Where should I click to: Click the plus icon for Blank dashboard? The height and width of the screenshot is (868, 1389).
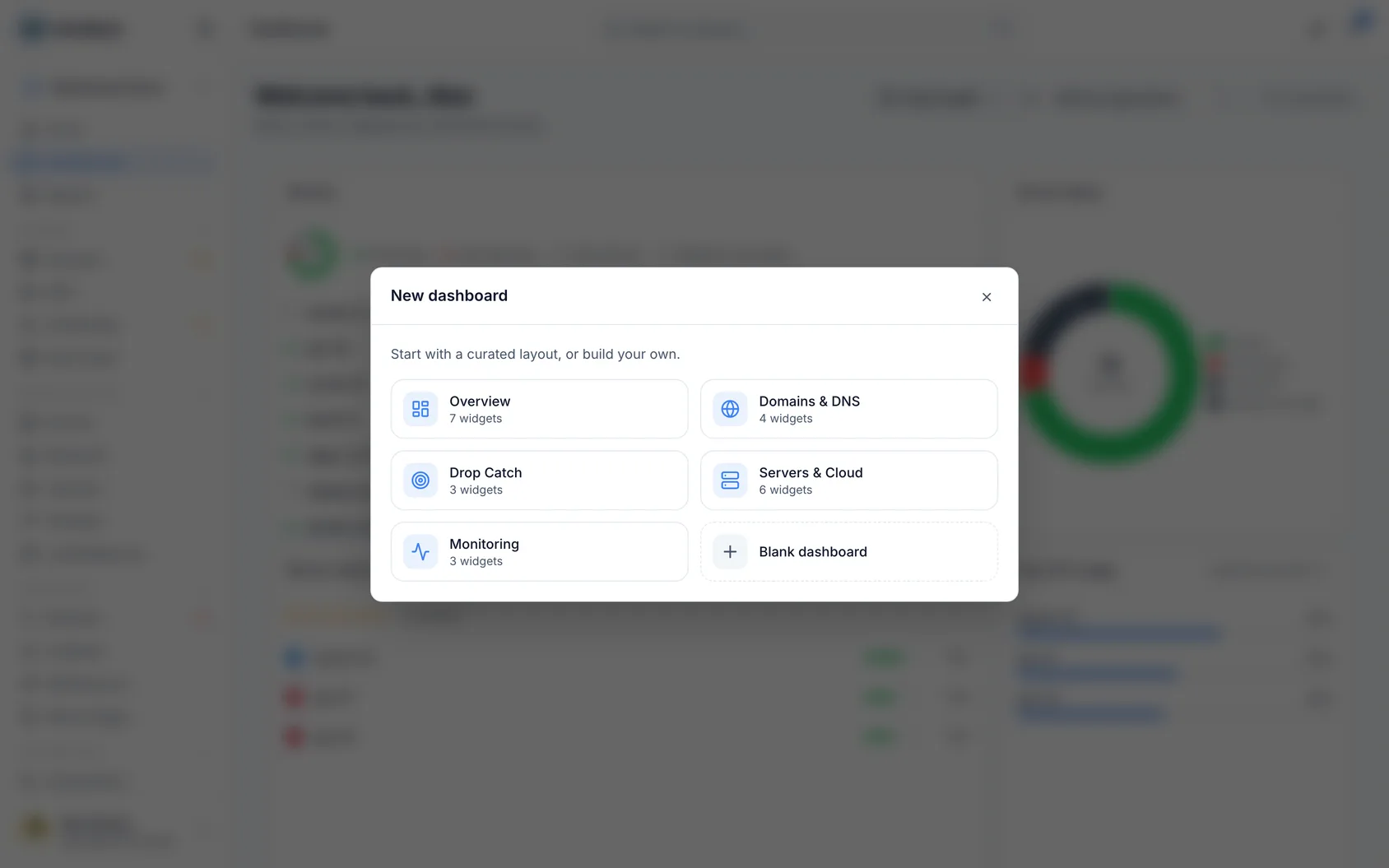point(730,552)
